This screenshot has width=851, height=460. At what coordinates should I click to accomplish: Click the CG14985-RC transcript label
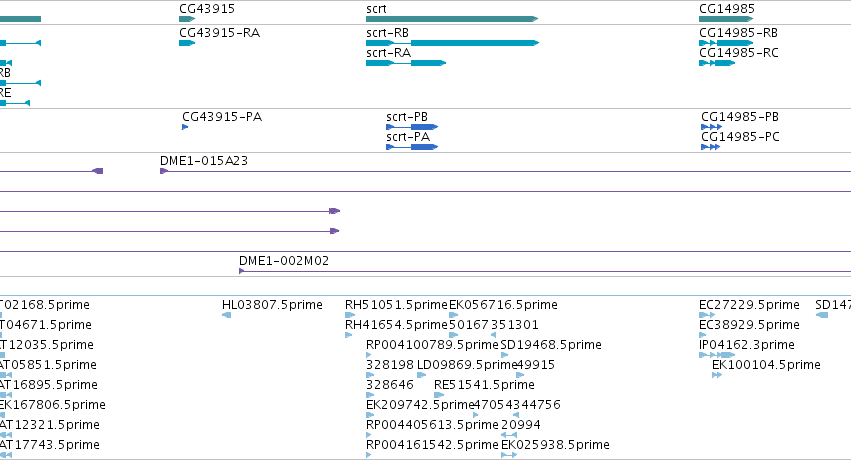pyautogui.click(x=739, y=53)
